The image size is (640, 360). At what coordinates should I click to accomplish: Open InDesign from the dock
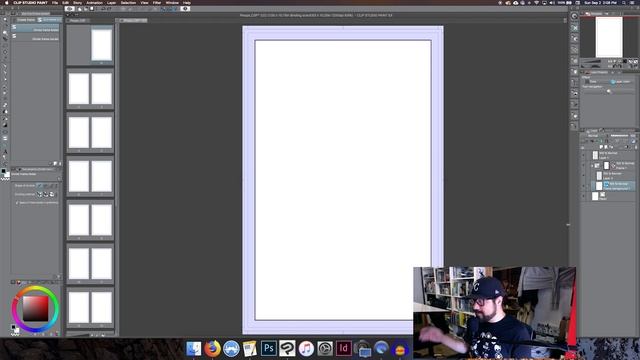[344, 348]
